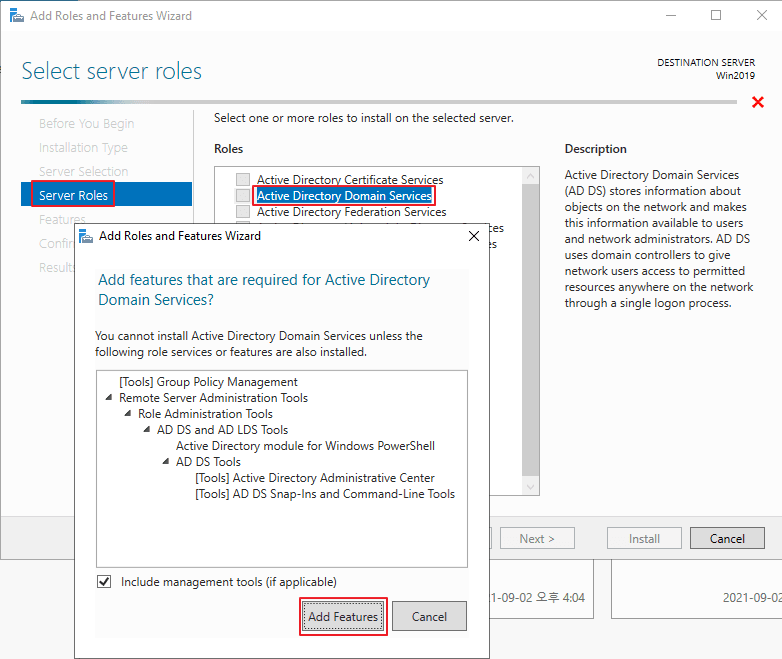Cancel the main wizard window
The width and height of the screenshot is (782, 659).
point(727,538)
